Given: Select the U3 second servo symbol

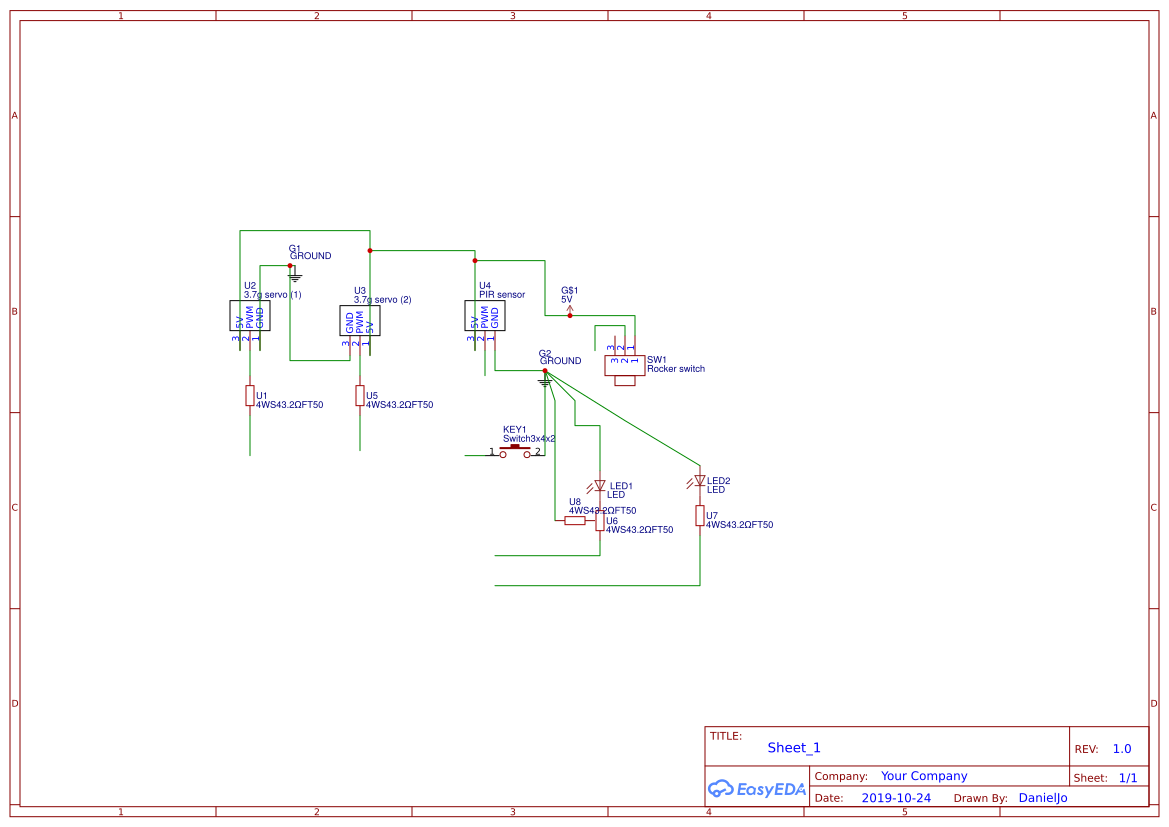Looking at the screenshot, I should pos(360,320).
